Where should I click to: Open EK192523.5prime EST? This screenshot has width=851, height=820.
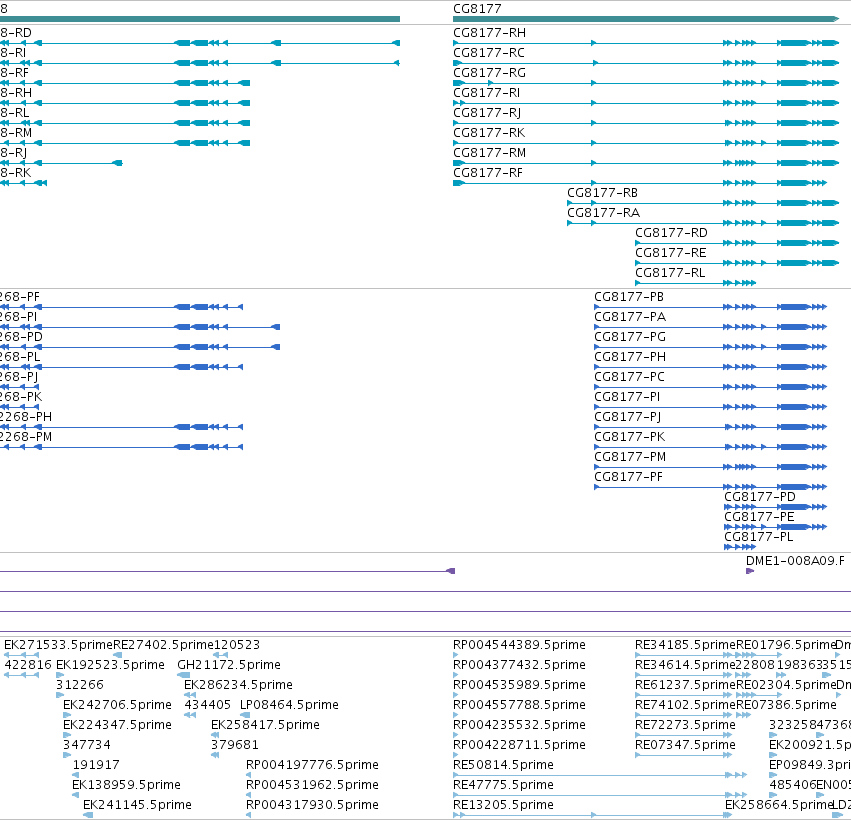pyautogui.click(x=110, y=665)
